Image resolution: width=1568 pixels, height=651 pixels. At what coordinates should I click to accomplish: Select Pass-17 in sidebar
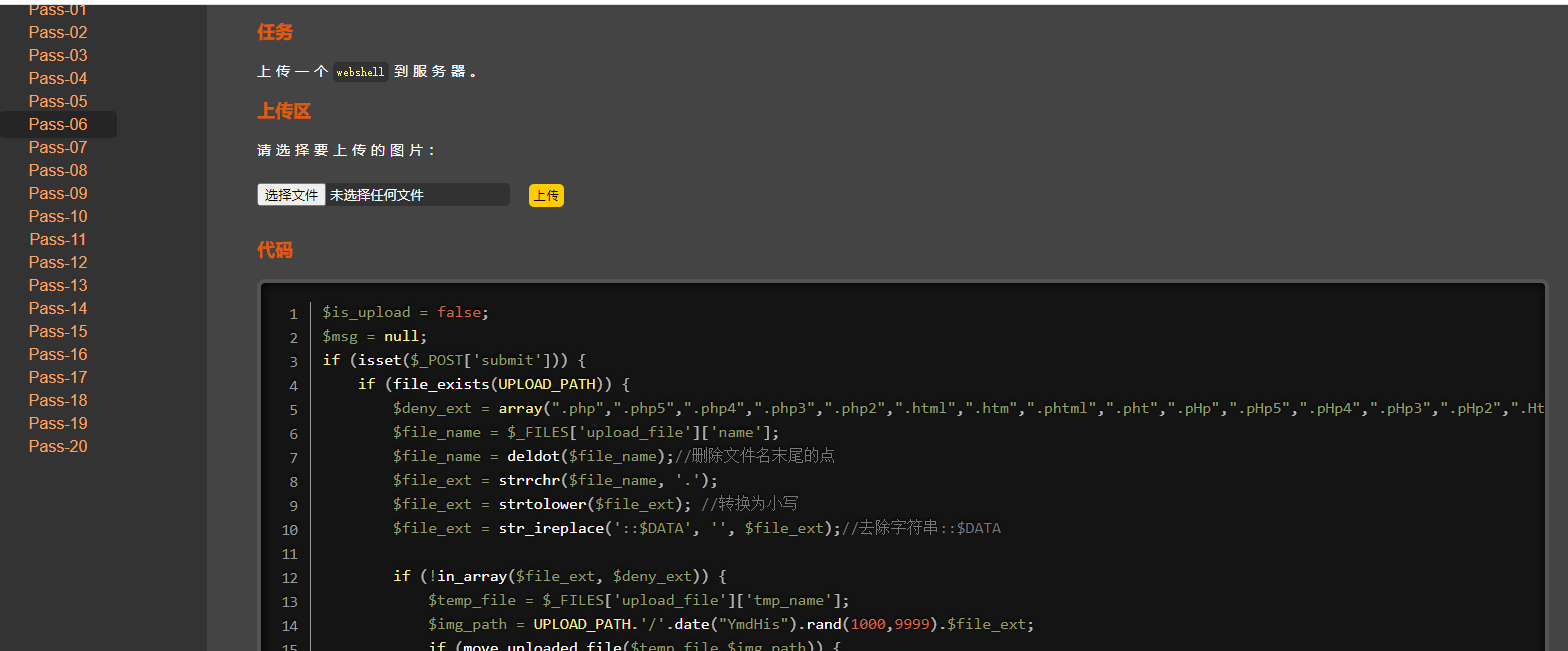tap(58, 377)
